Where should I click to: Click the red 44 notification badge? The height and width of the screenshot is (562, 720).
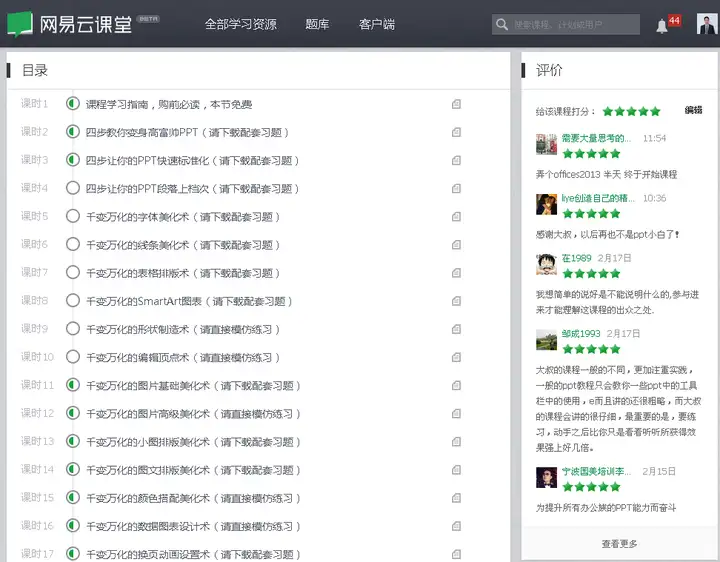[674, 20]
